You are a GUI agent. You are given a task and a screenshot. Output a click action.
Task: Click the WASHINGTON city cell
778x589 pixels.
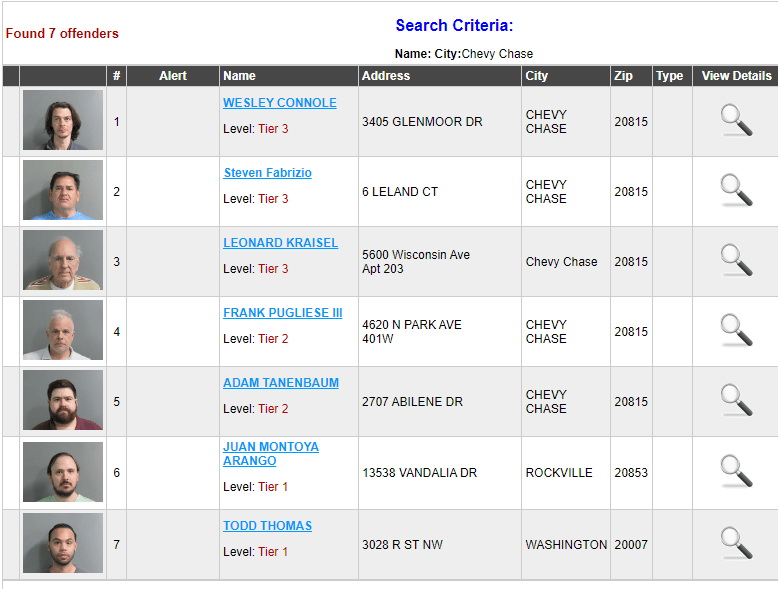coord(566,544)
